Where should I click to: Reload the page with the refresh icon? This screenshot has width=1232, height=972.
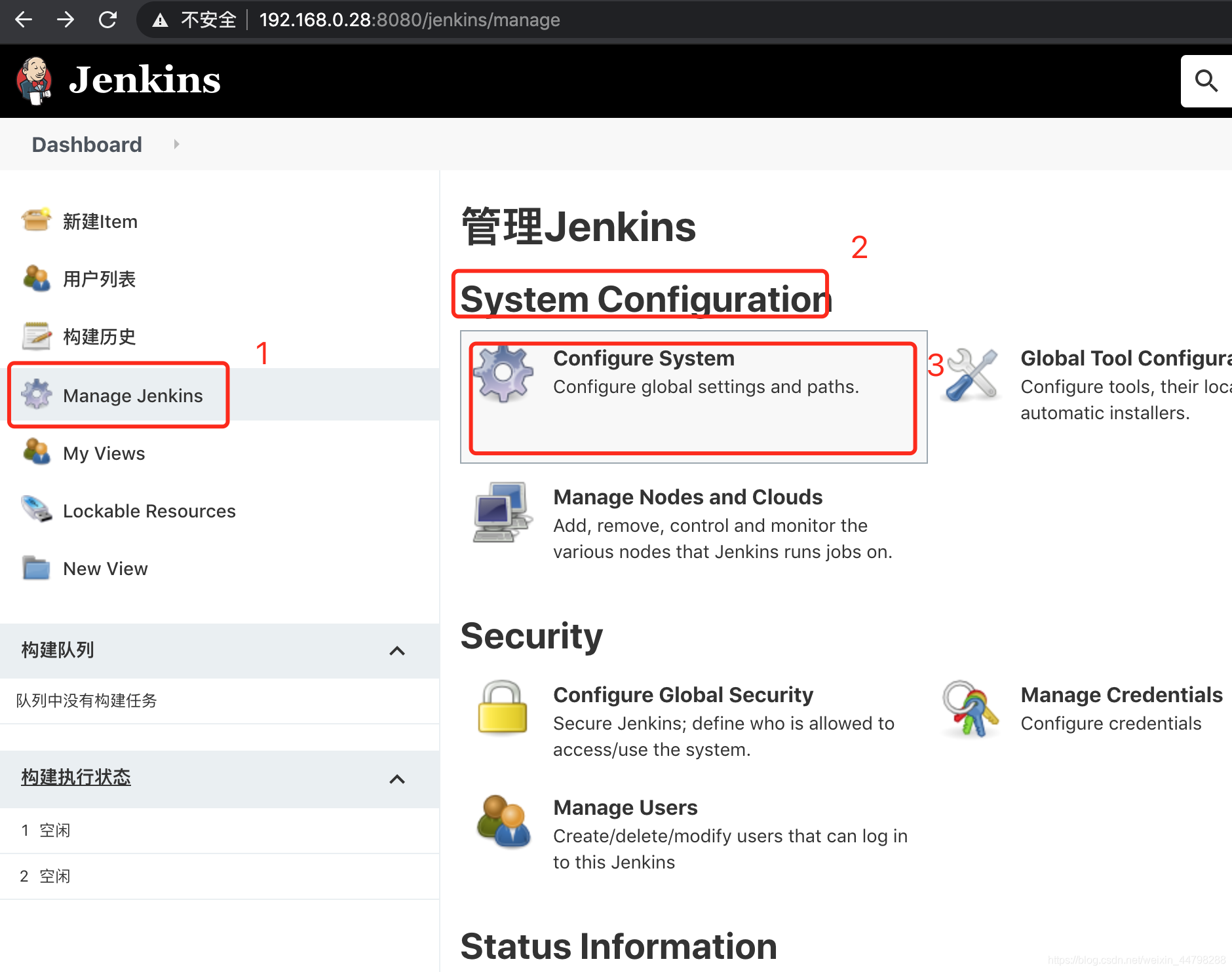tap(107, 20)
